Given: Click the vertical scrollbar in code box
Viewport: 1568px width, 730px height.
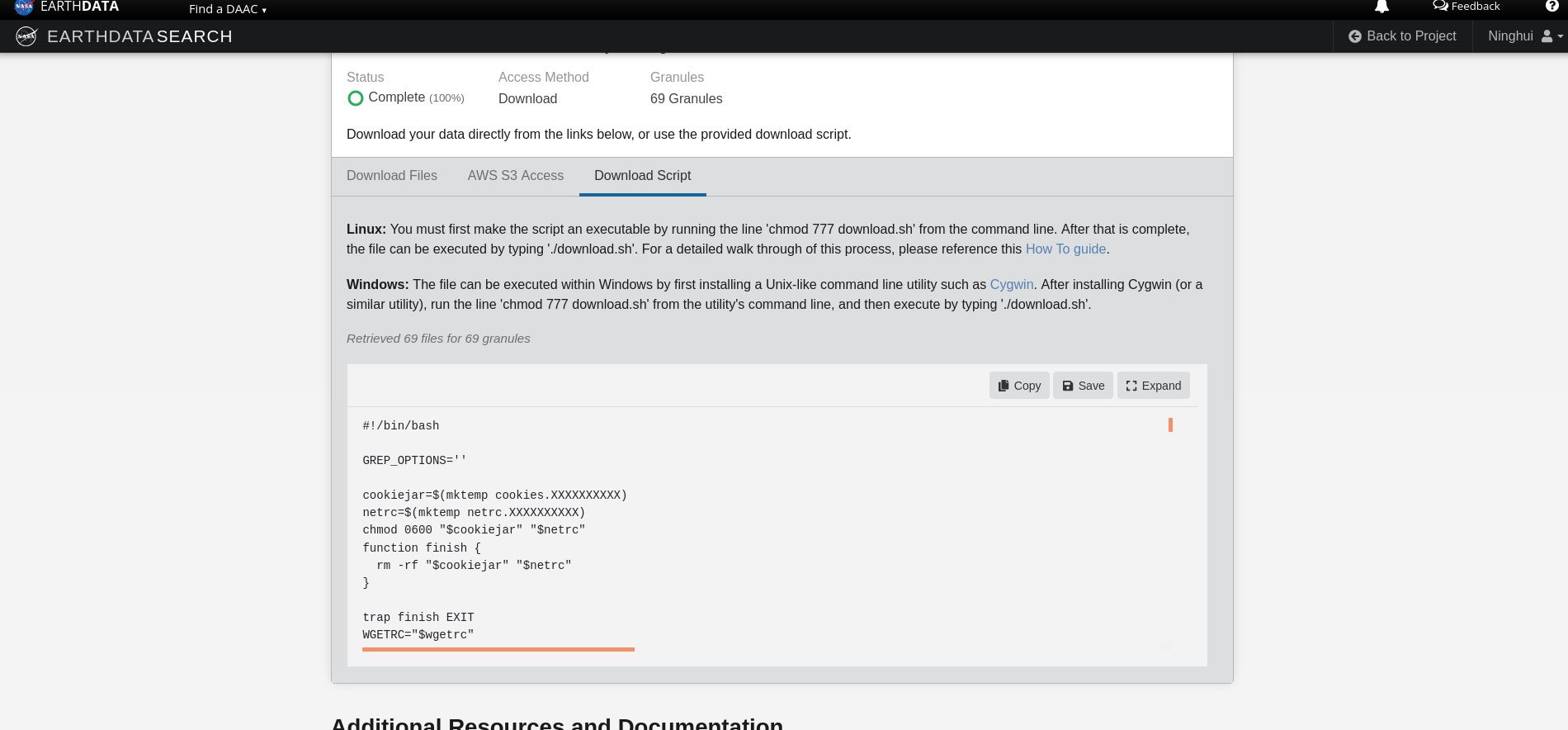Looking at the screenshot, I should (x=1170, y=424).
